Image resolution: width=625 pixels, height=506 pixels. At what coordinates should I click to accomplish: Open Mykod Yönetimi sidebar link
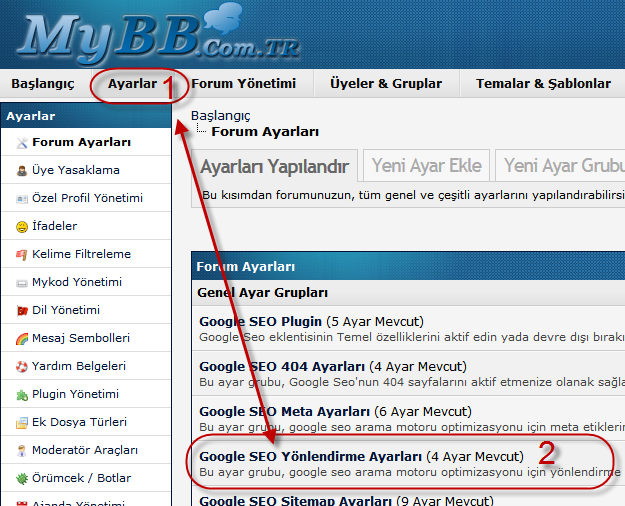(x=77, y=282)
